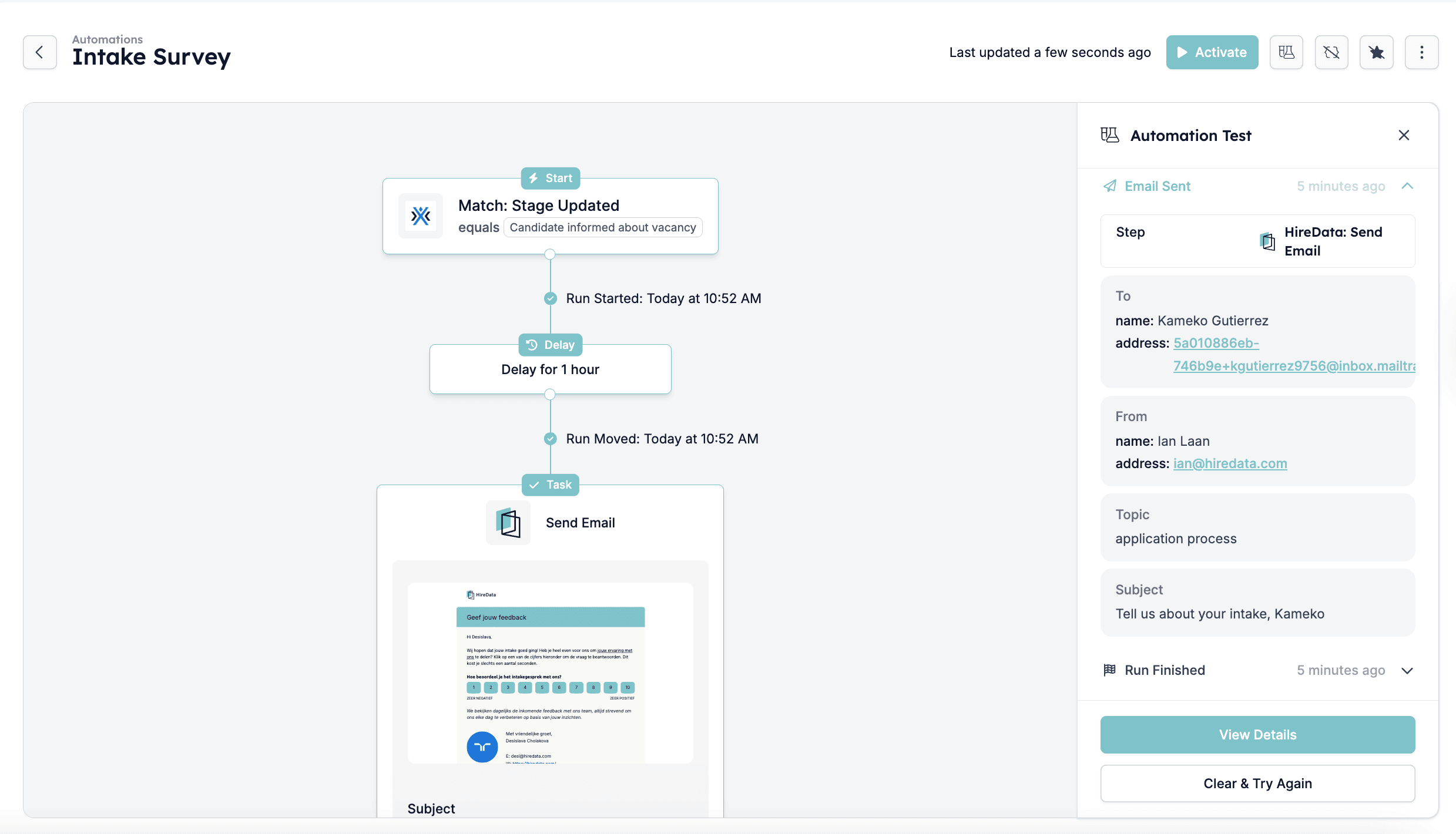Image resolution: width=1456 pixels, height=834 pixels.
Task: Click connector dot below trigger node
Action: coord(550,254)
